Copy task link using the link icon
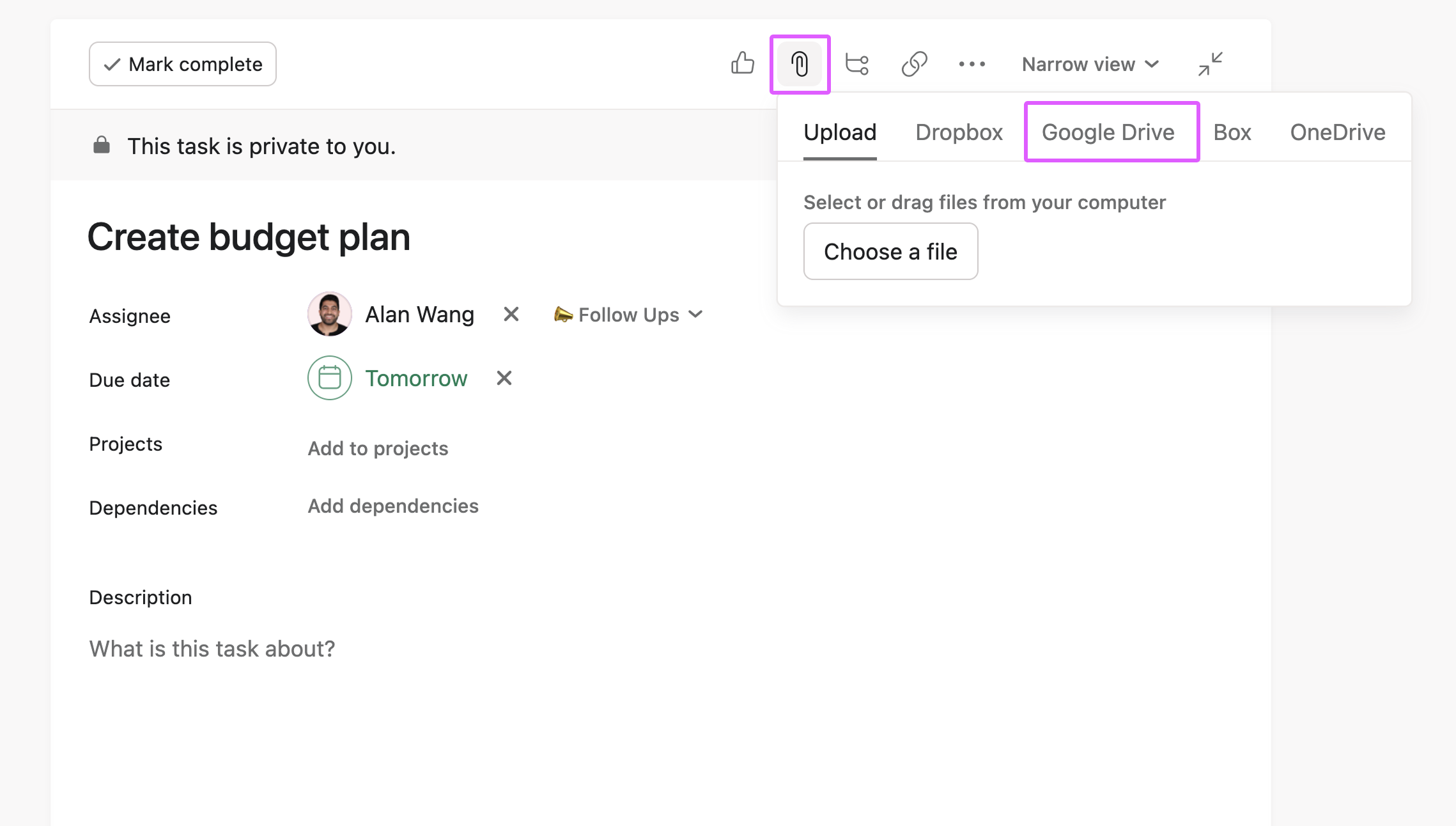This screenshot has height=826, width=1456. point(914,64)
